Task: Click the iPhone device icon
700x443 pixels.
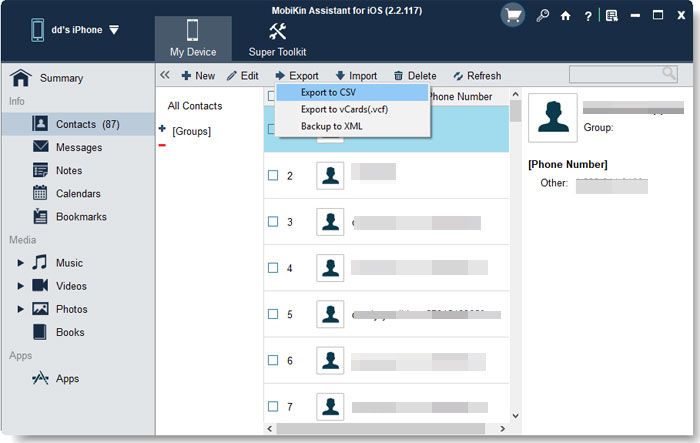Action: pos(38,30)
